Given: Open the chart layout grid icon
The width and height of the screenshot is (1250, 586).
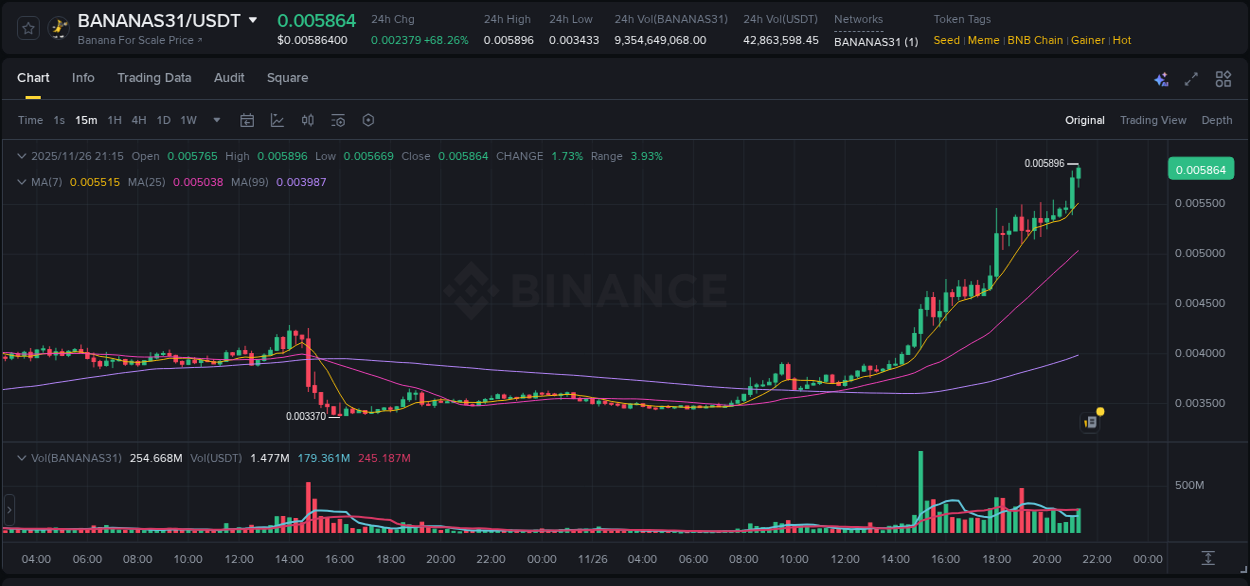Looking at the screenshot, I should pos(1222,78).
